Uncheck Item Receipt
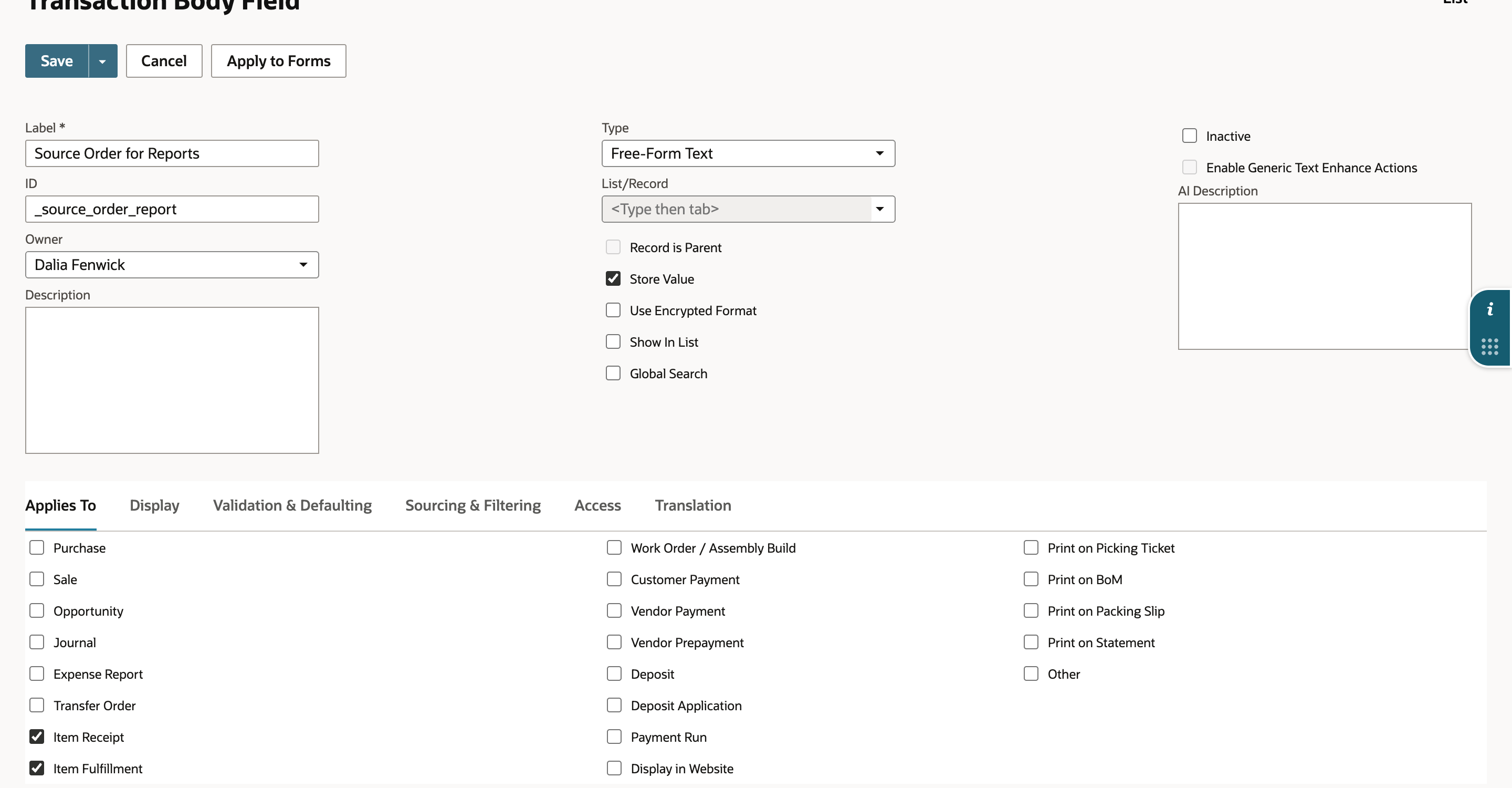Viewport: 1512px width, 788px height. tap(37, 737)
